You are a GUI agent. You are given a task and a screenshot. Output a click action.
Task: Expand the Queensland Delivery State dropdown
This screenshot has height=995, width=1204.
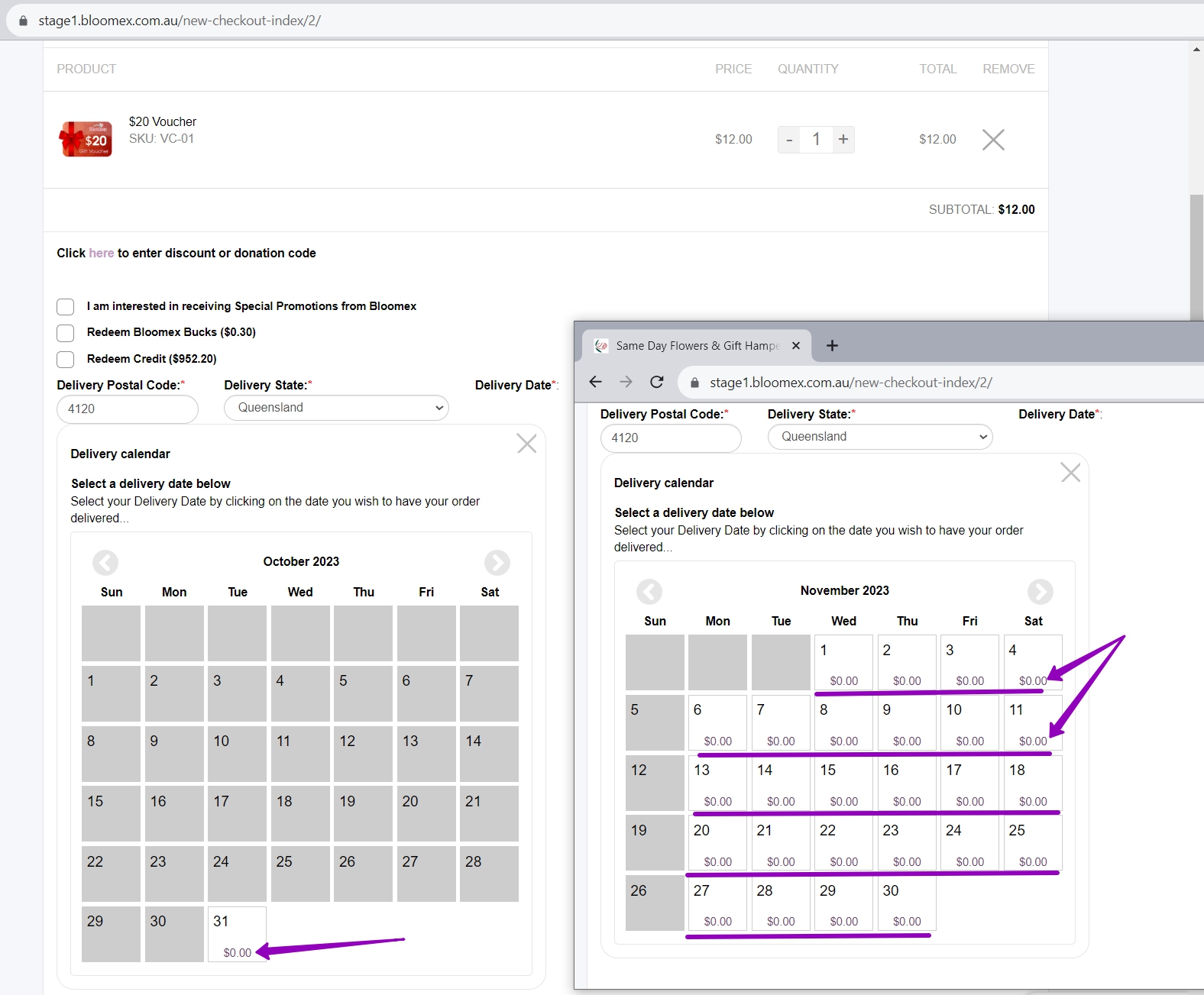click(336, 408)
